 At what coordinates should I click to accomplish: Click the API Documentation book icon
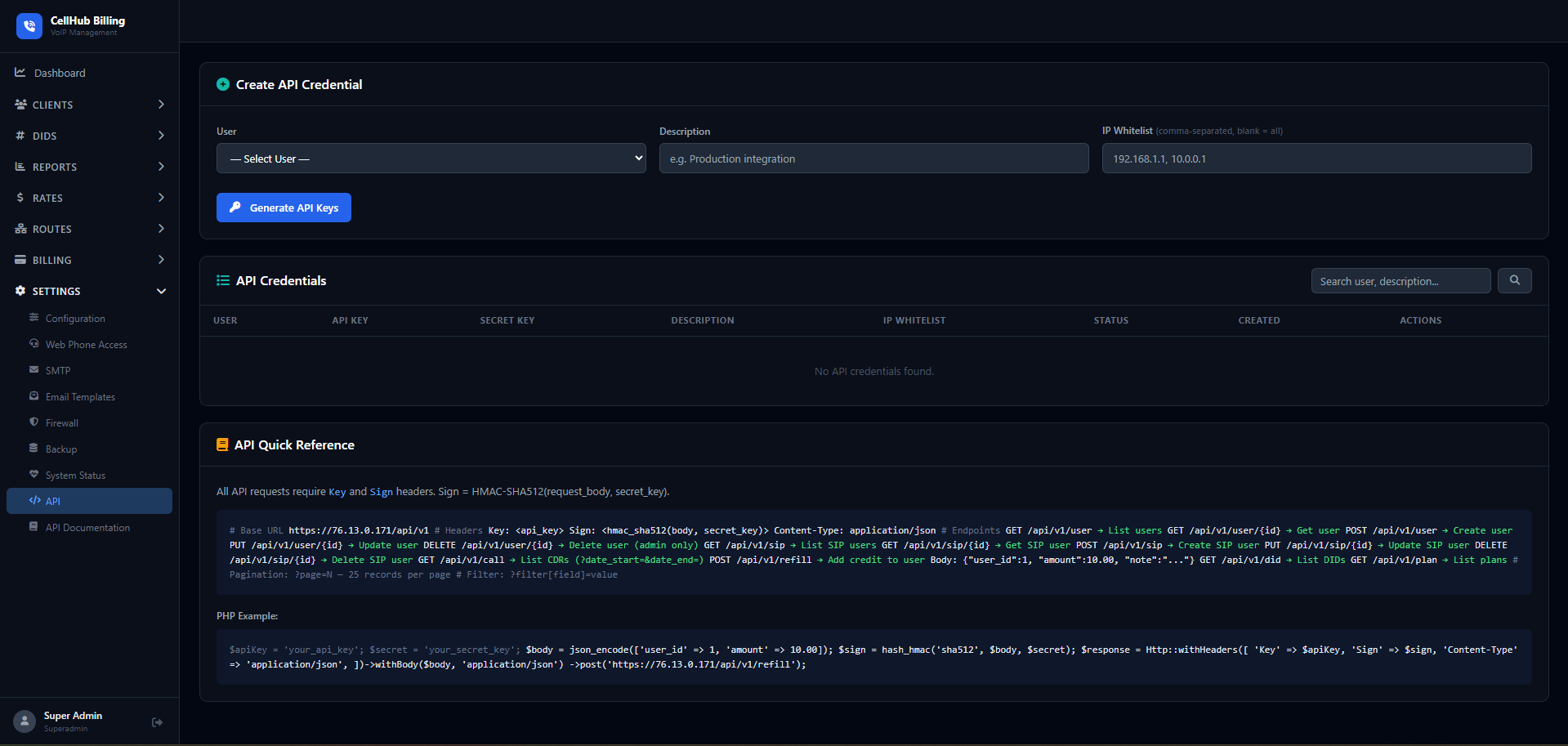(34, 527)
